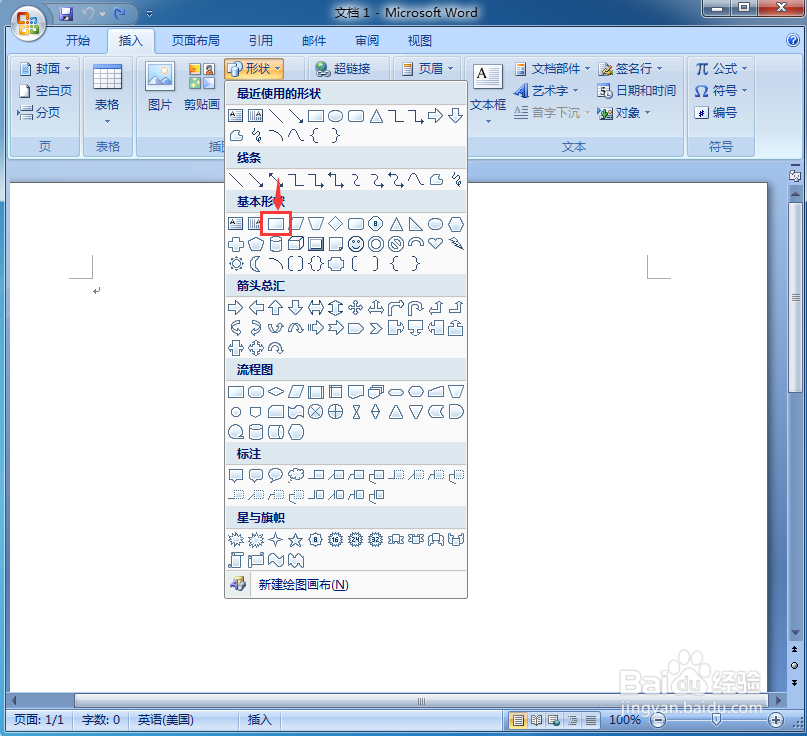Click the Picture (图片) button
807x736 pixels.
160,86
